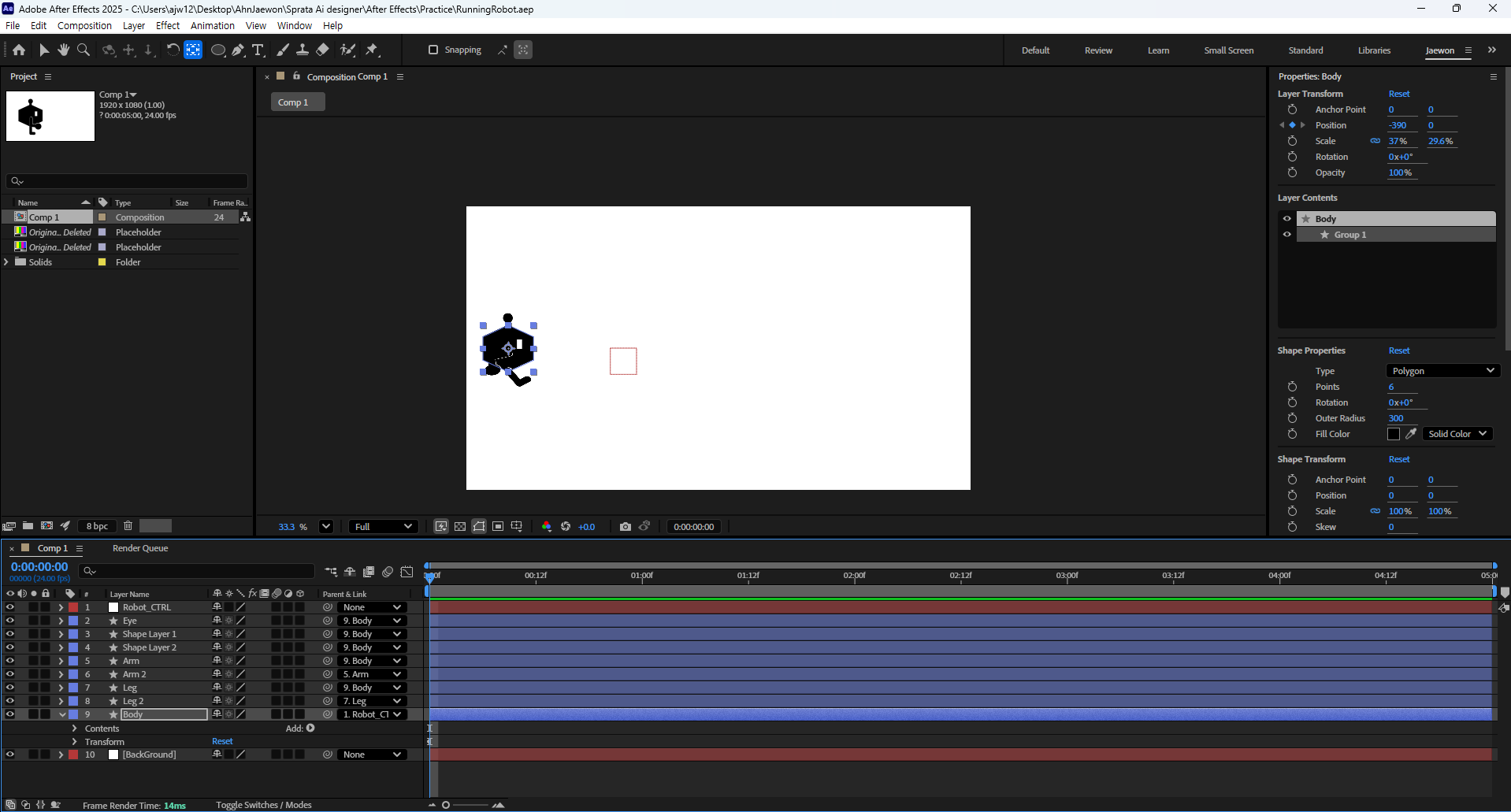The image size is (1511, 812).
Task: Toggle Position stopwatch keyframe in Layer Transform
Action: coord(1292,125)
